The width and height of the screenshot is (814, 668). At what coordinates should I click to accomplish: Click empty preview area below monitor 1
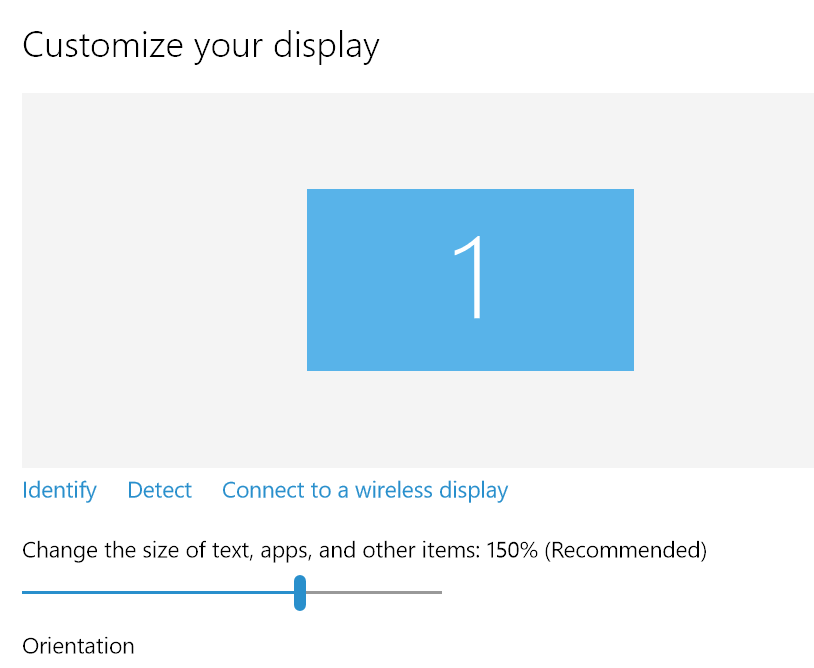(470, 419)
